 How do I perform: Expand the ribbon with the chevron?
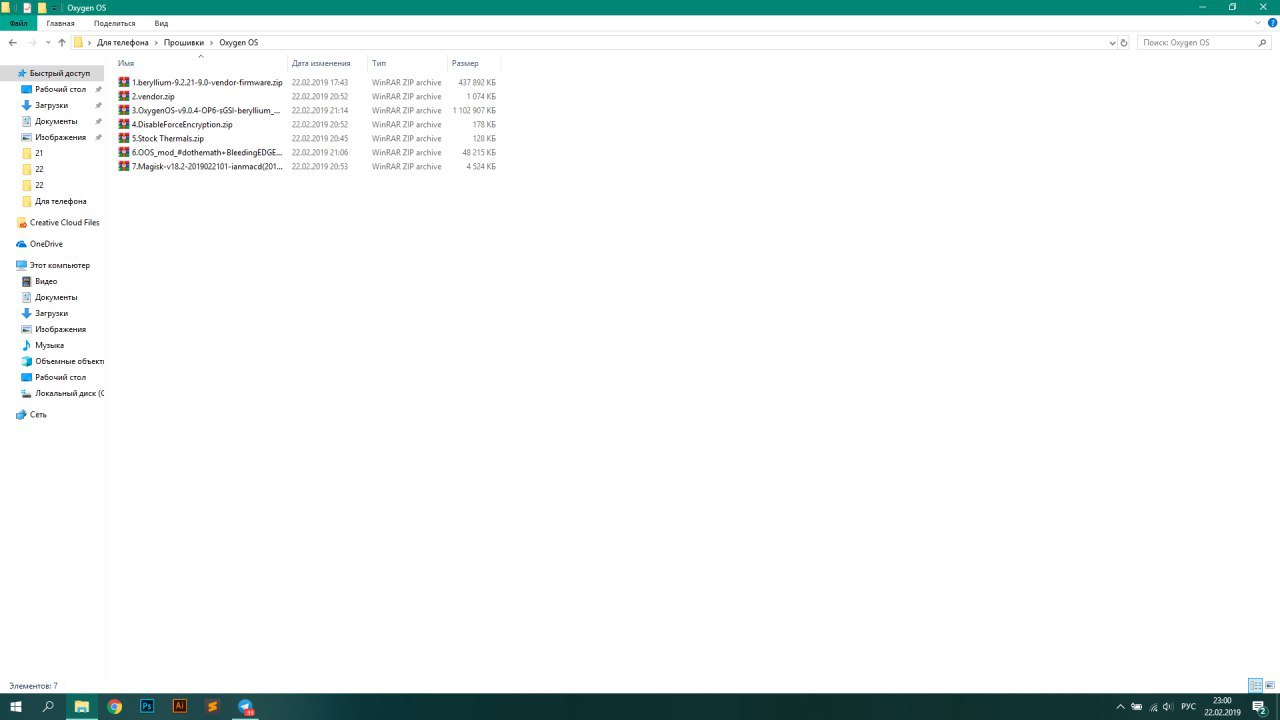point(1259,23)
